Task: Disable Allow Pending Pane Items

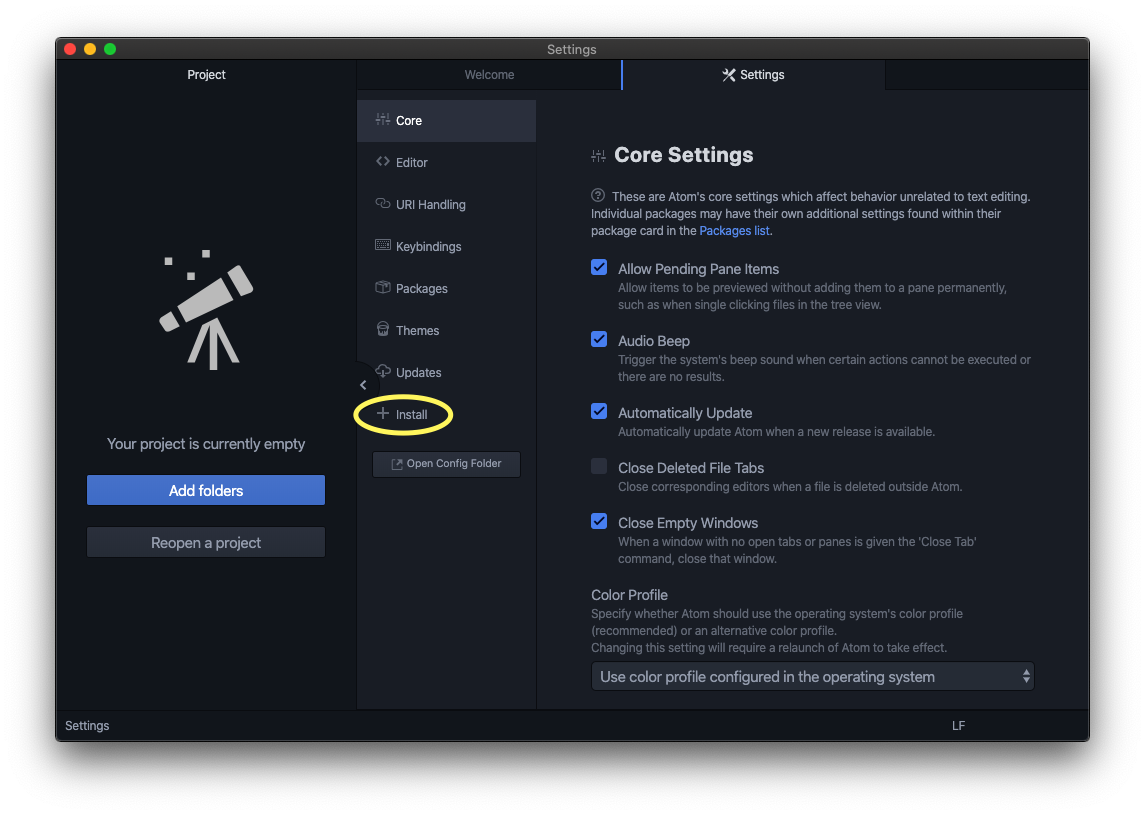Action: (x=599, y=267)
